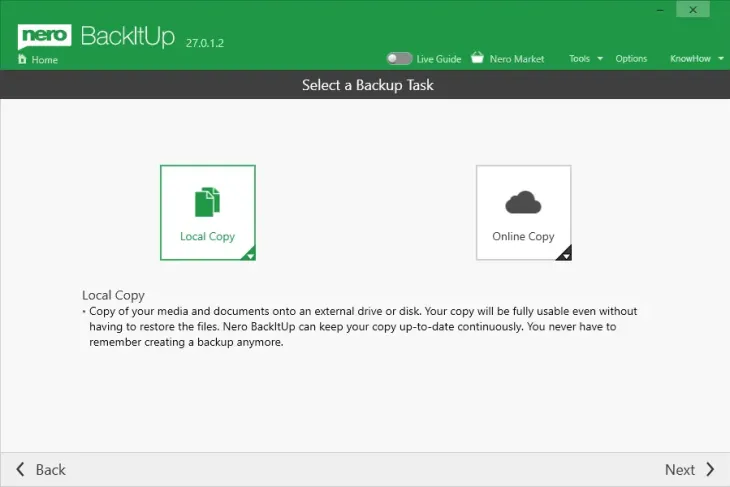
Task: Expand the arrow next to Tools
Action: click(600, 59)
